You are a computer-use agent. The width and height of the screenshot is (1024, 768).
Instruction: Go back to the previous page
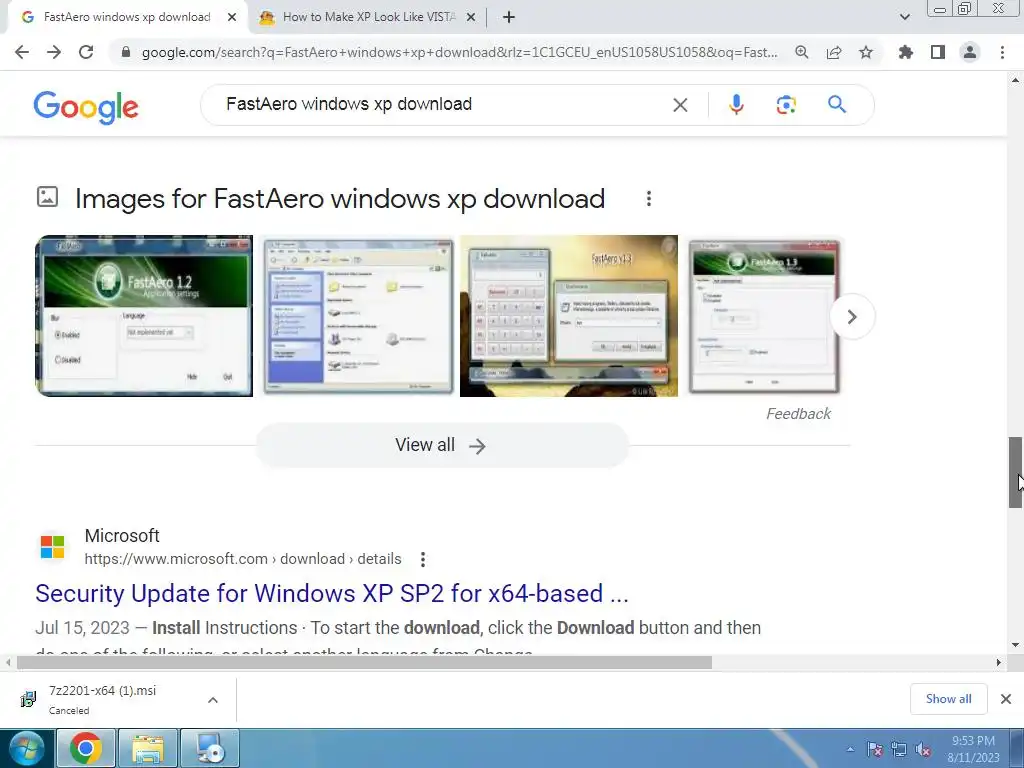[x=22, y=52]
